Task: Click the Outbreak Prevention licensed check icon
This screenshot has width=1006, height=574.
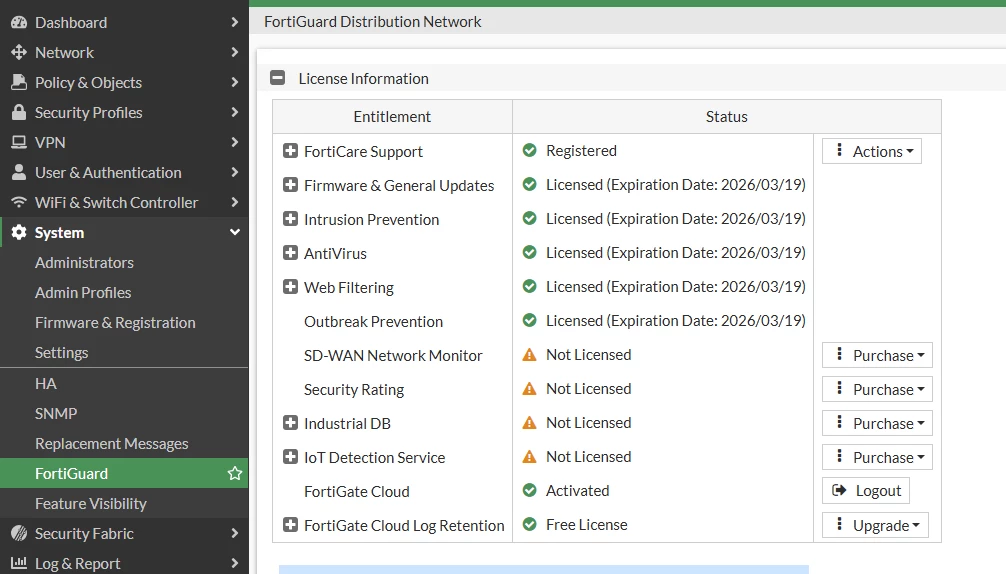Action: 529,320
